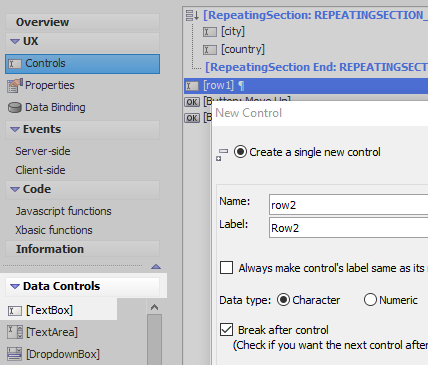Click the Properties icon
428x365 pixels.
coord(15,86)
